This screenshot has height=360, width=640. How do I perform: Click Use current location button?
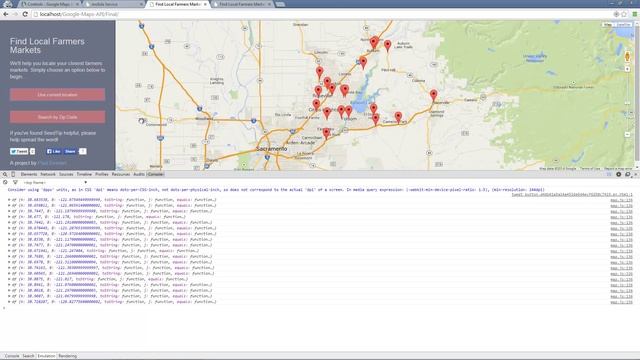click(58, 95)
